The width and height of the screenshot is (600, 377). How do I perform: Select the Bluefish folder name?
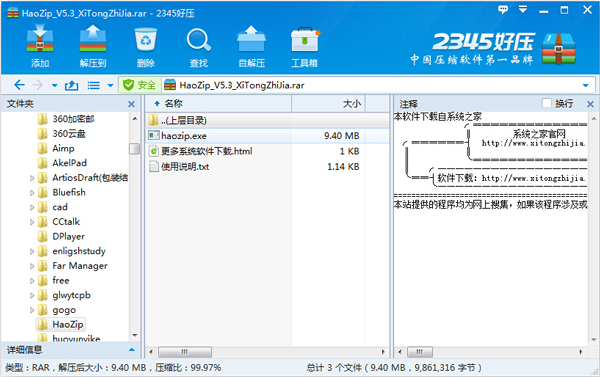tap(69, 193)
